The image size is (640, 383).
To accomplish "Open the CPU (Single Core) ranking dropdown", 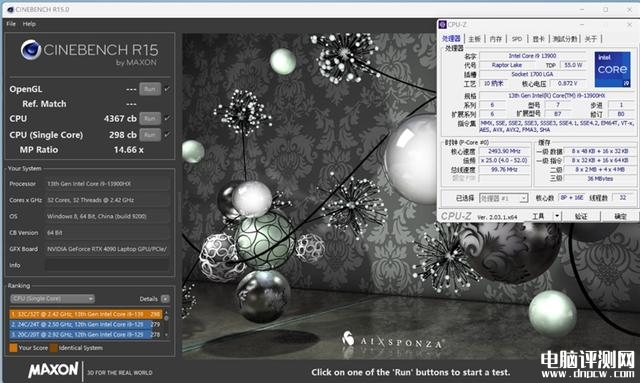I will [x=52, y=299].
